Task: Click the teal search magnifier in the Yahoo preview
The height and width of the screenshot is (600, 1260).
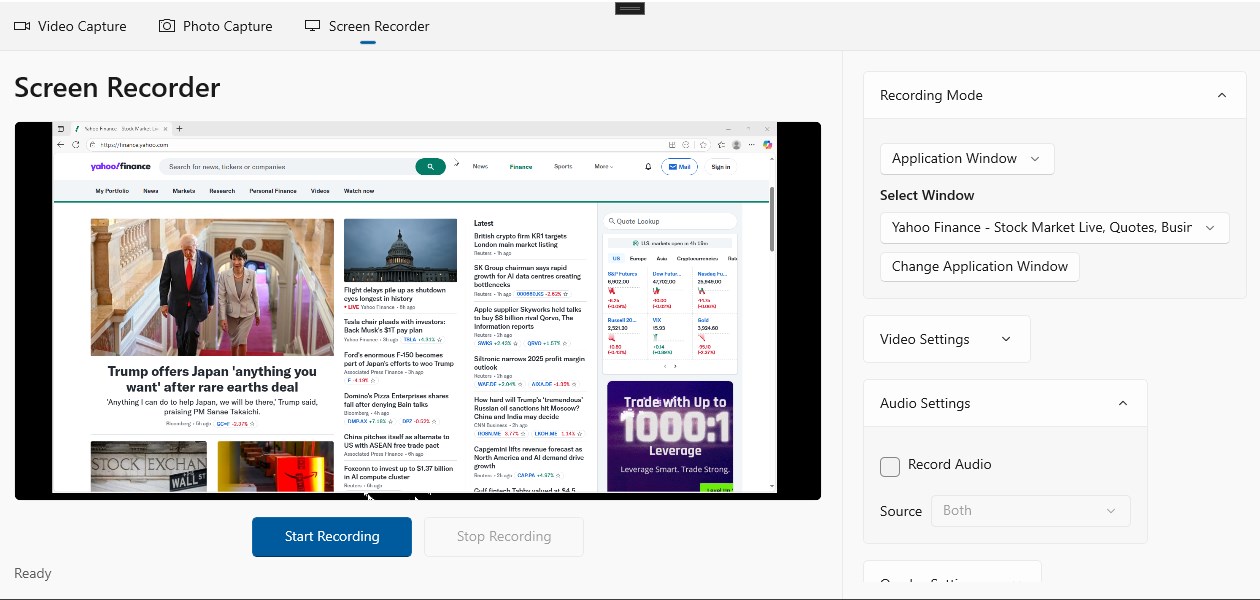Action: pos(430,166)
